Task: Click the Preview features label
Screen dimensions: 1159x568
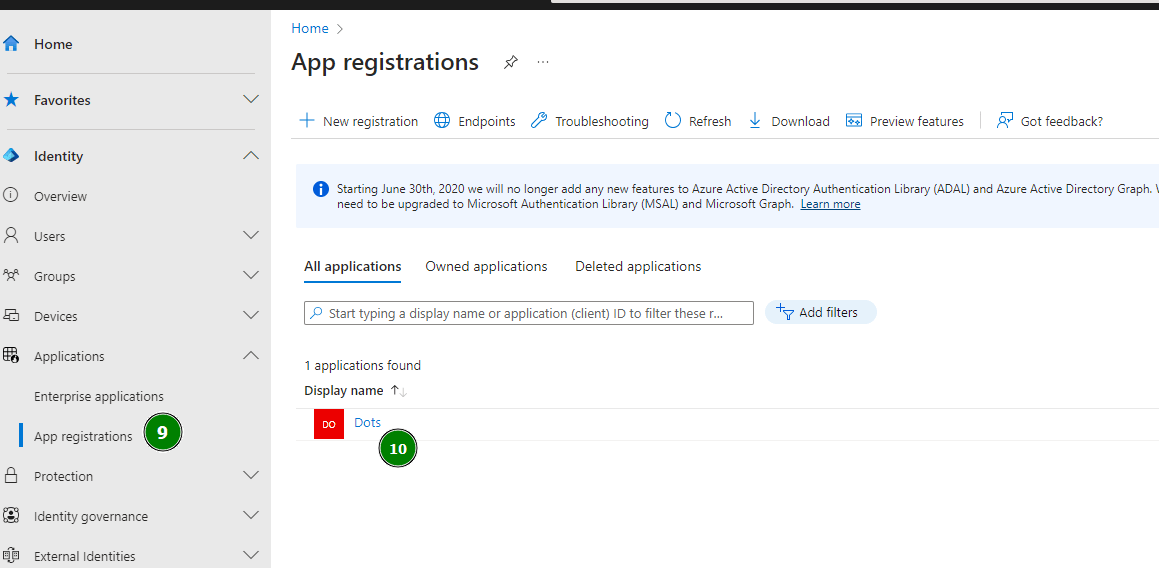Action: [917, 121]
